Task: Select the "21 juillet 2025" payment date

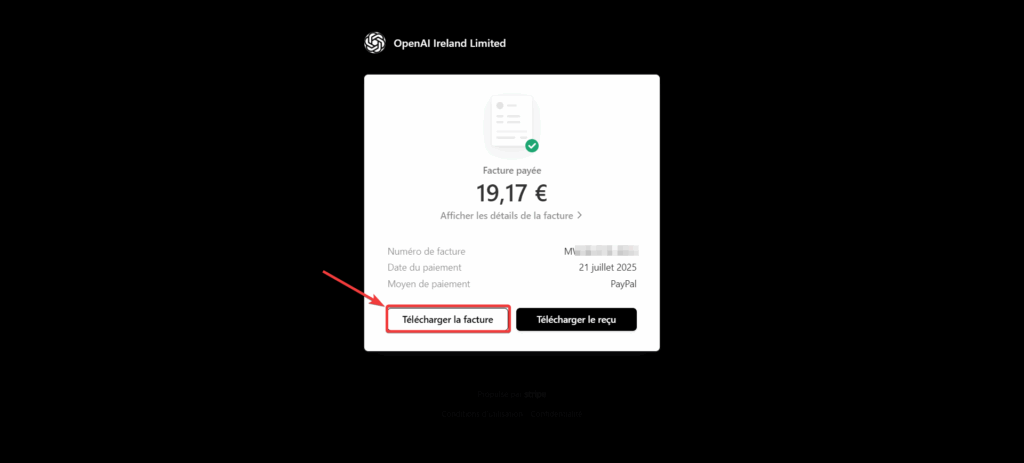Action: click(607, 268)
